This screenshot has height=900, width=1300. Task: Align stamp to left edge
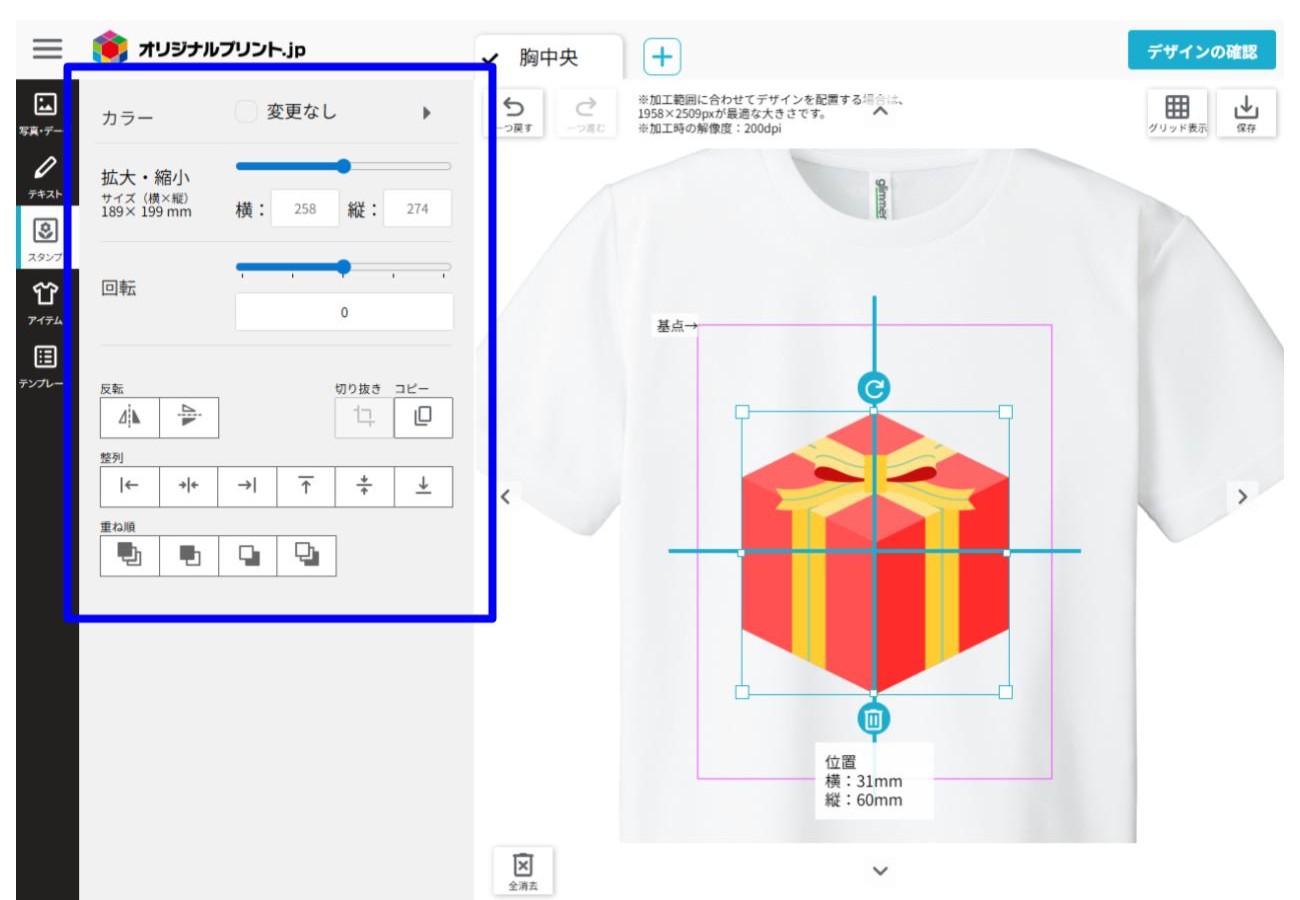[x=130, y=486]
